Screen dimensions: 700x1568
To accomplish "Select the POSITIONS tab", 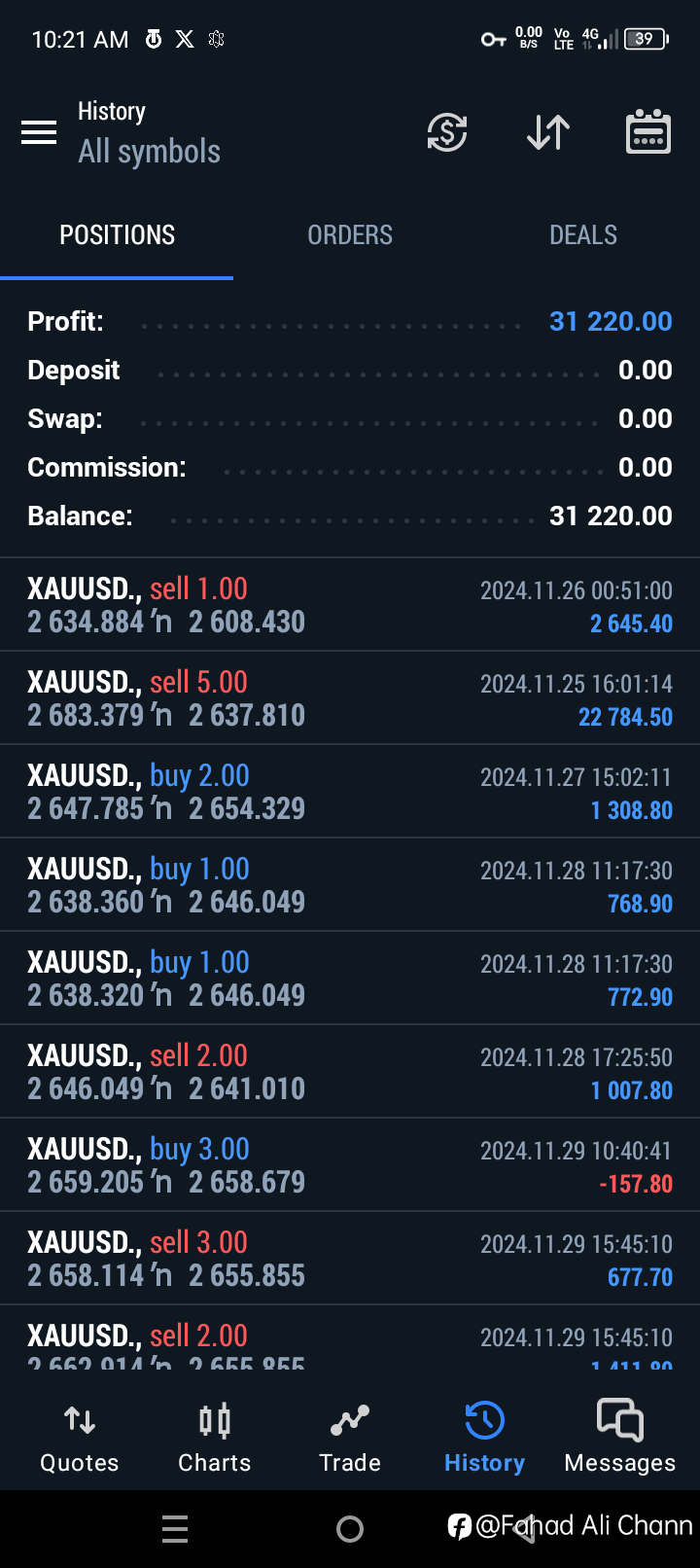I will [x=117, y=235].
